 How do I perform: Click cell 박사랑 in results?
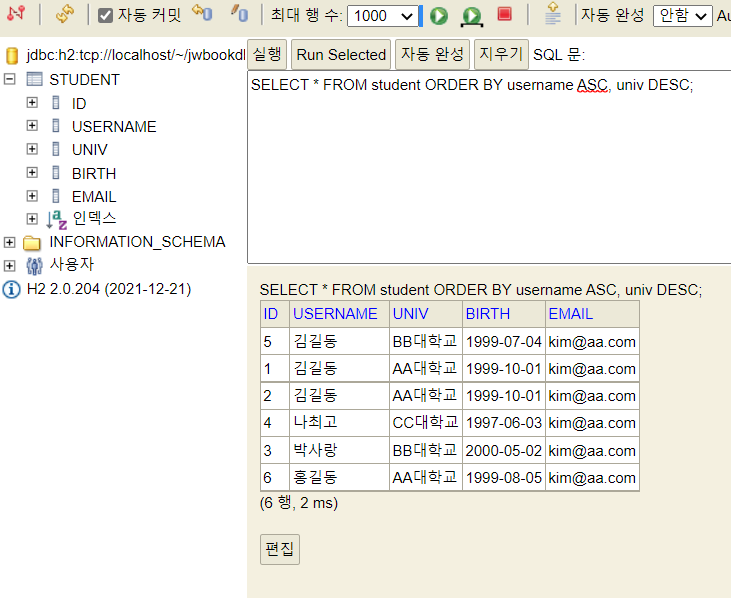tap(339, 450)
